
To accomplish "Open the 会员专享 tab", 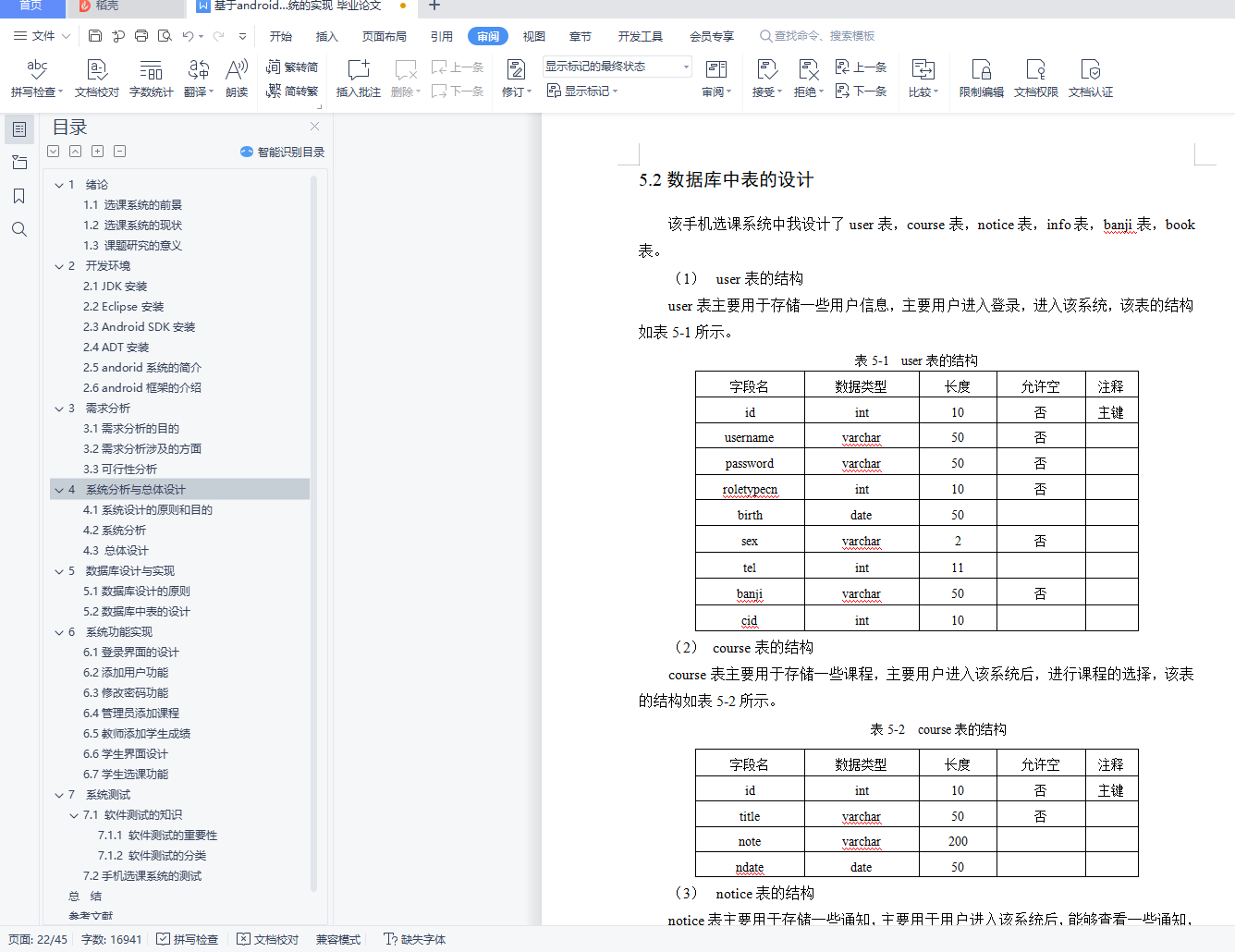I will (x=712, y=36).
